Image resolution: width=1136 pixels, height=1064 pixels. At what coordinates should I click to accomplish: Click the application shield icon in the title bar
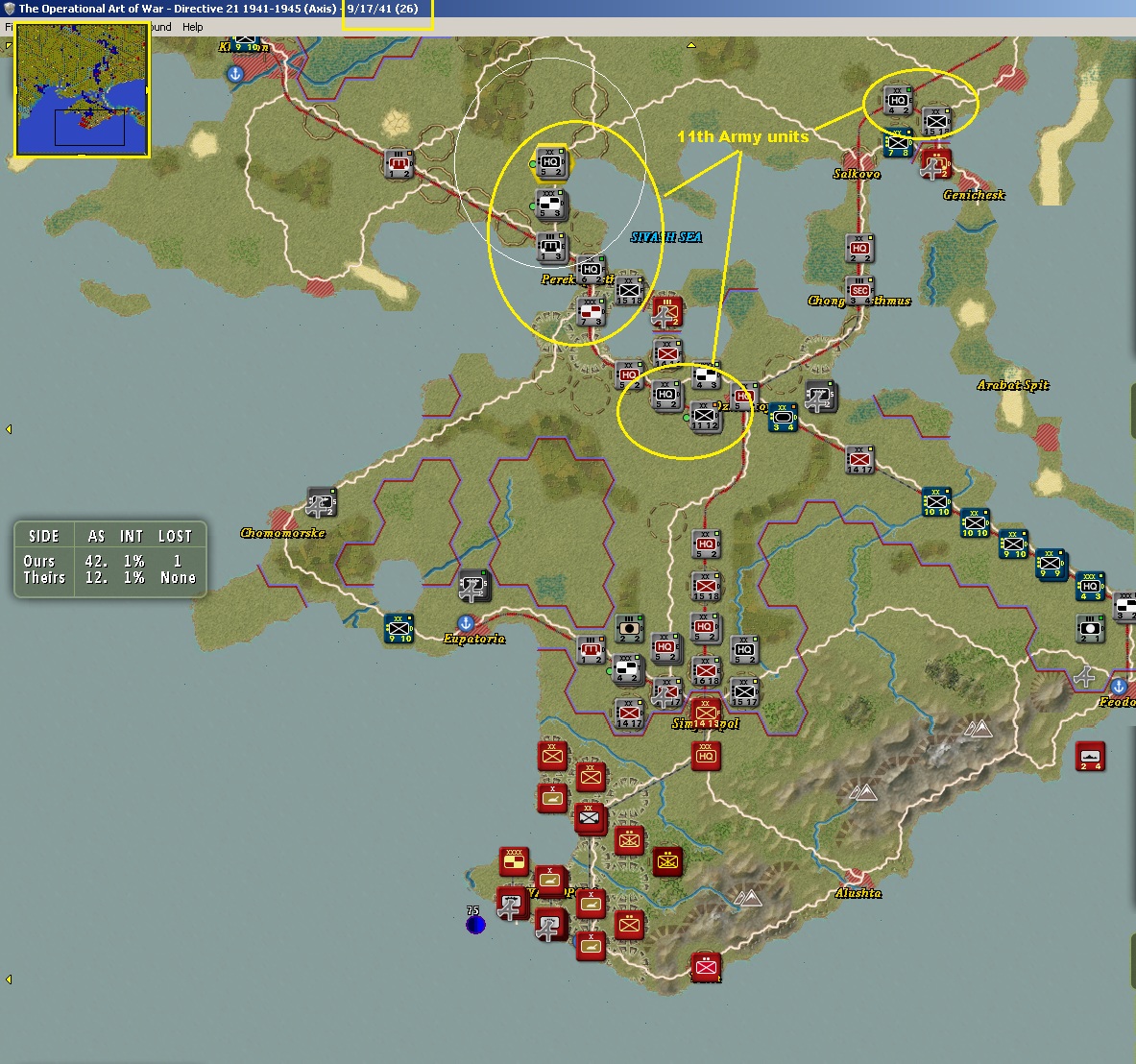[10, 9]
